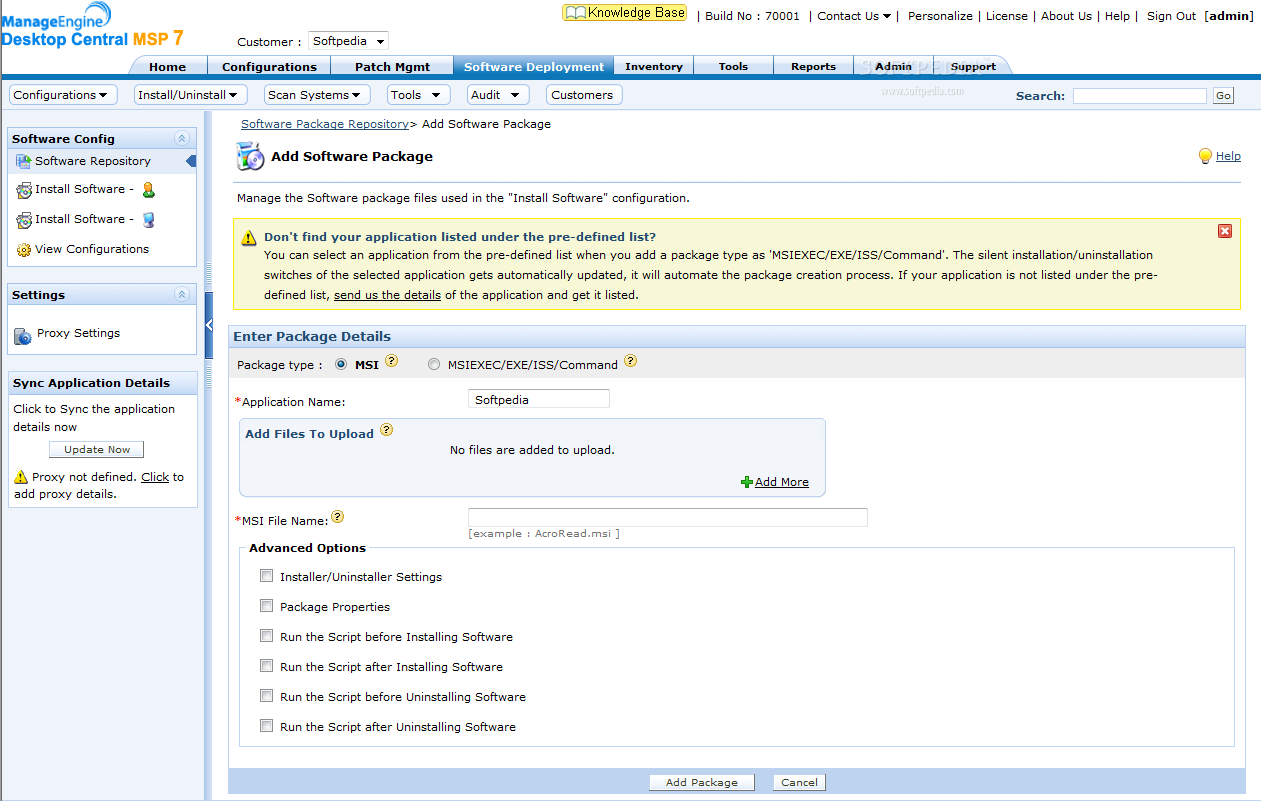The image size is (1261, 801).
Task: Collapse the Software Config panel
Action: (x=181, y=139)
